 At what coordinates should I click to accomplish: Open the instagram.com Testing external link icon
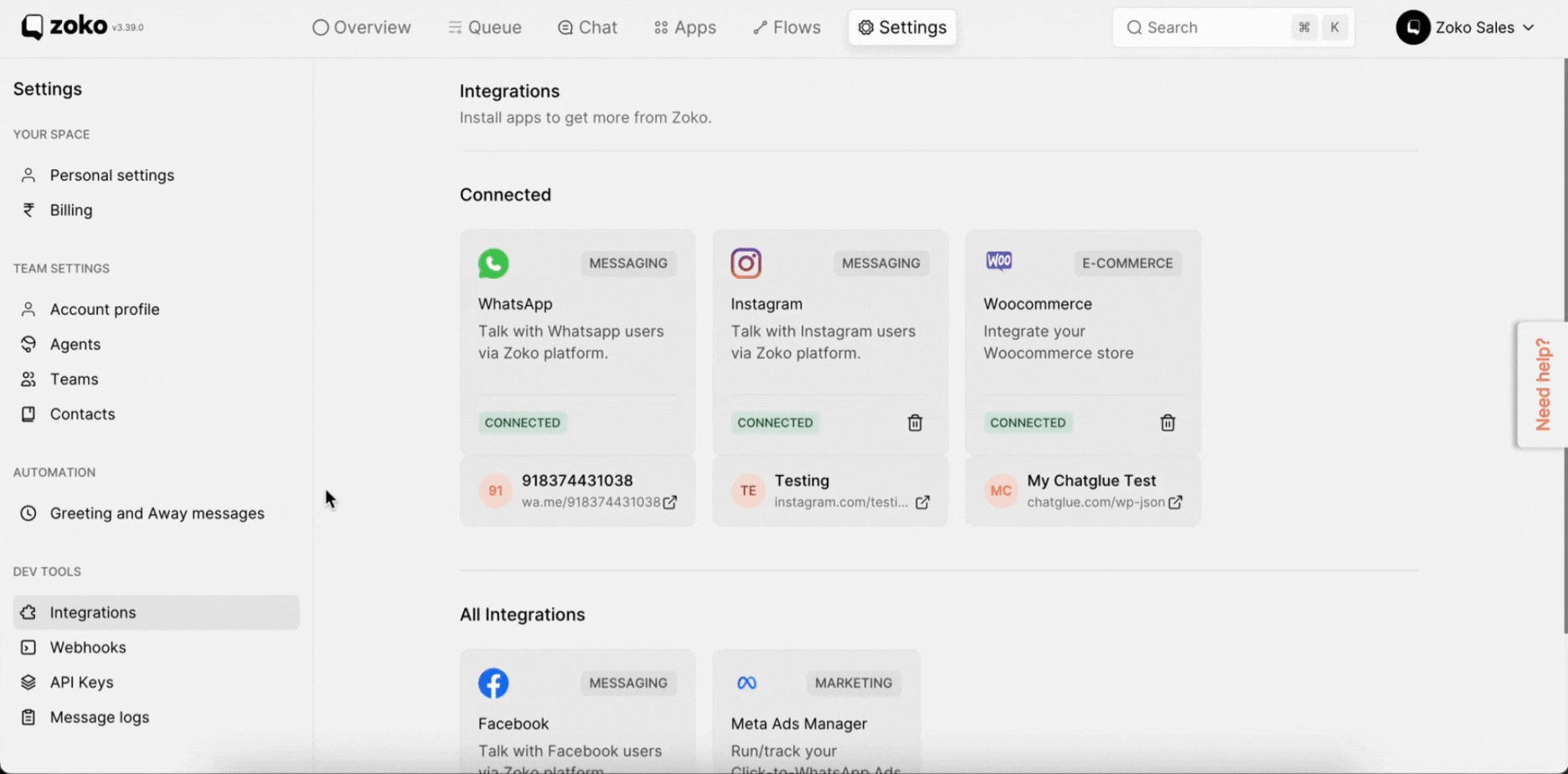point(922,503)
